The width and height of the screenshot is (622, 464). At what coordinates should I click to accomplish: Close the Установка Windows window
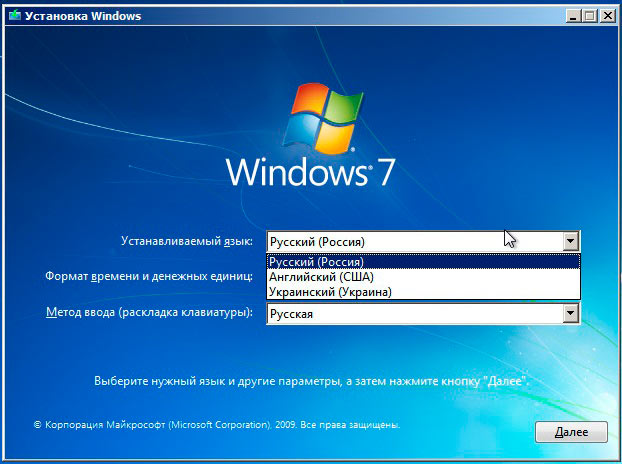click(x=606, y=15)
